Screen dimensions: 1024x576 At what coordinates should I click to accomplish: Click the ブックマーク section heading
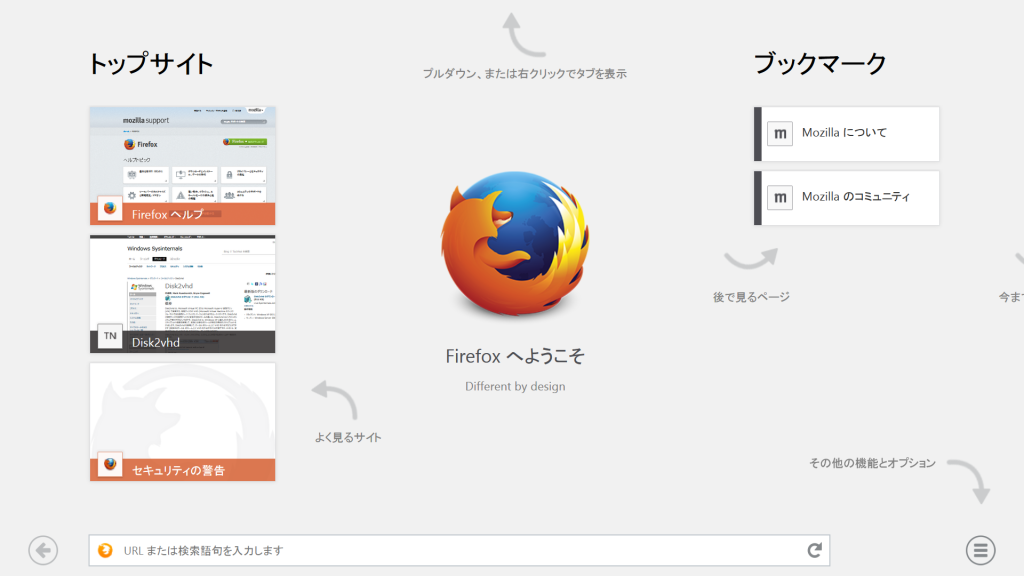coord(819,62)
